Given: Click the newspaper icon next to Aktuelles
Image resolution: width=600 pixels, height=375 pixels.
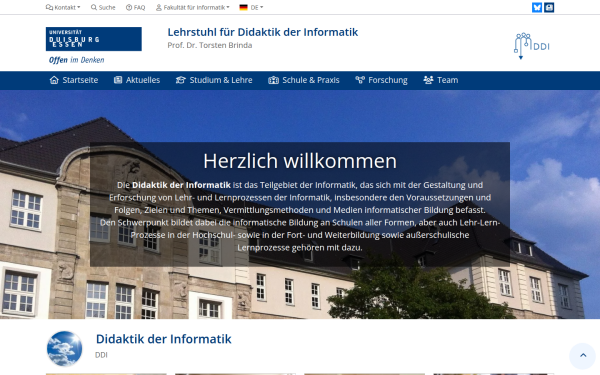Looking at the screenshot, I should pos(118,80).
